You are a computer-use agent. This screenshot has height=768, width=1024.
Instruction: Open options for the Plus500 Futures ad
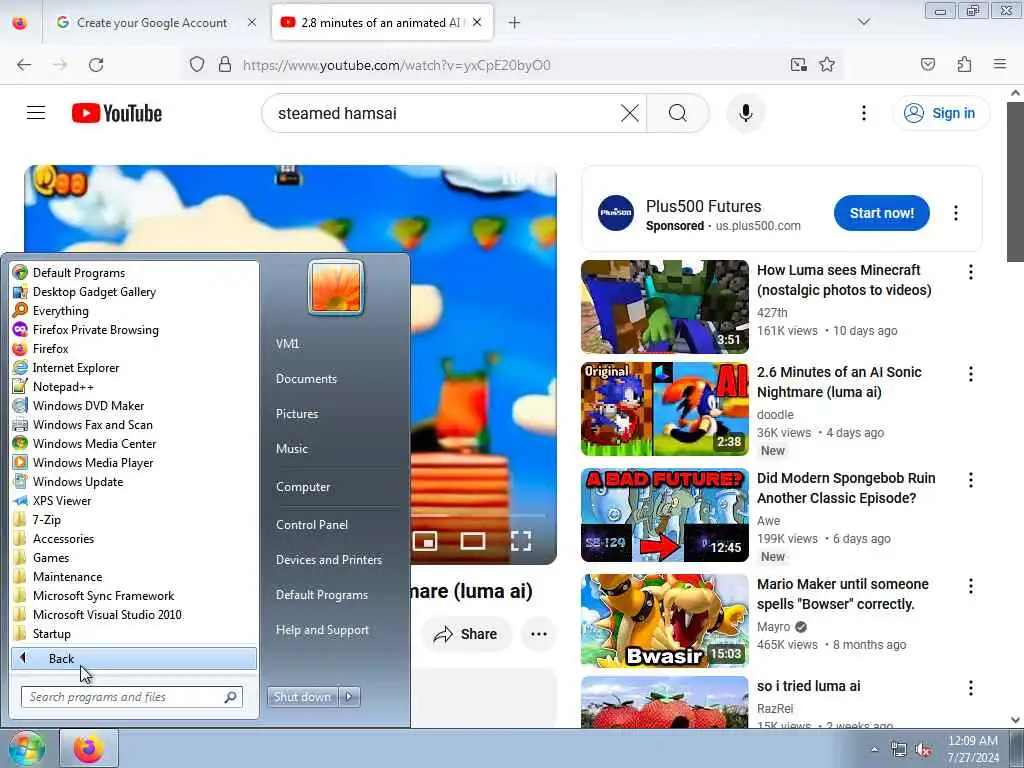[955, 213]
